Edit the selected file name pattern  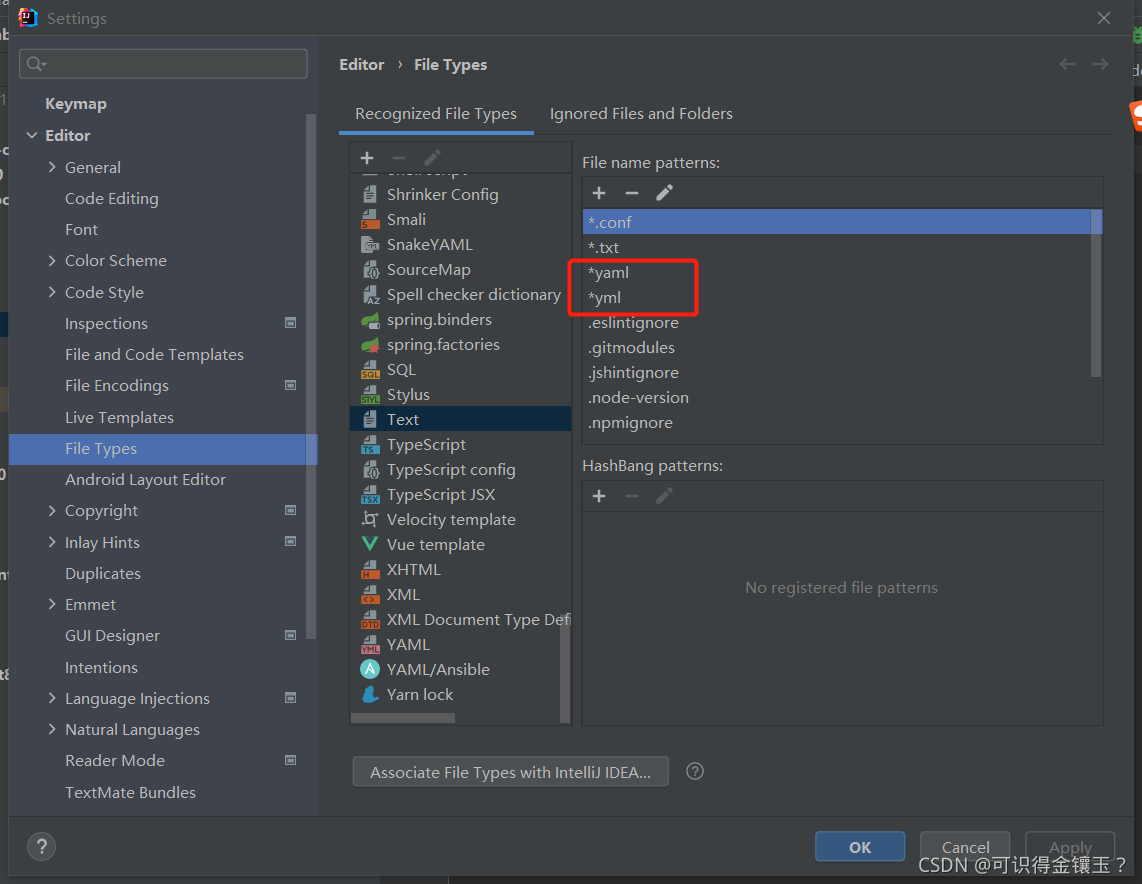[664, 193]
